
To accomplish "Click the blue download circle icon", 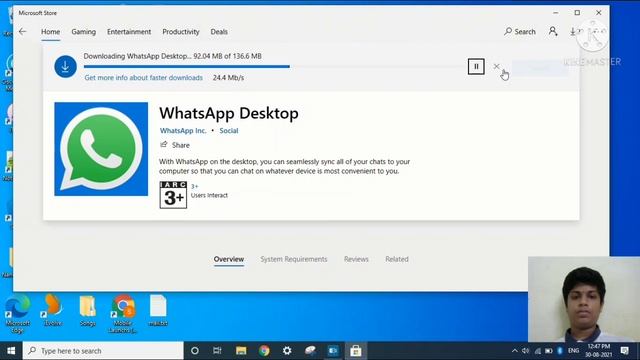I will coord(65,67).
